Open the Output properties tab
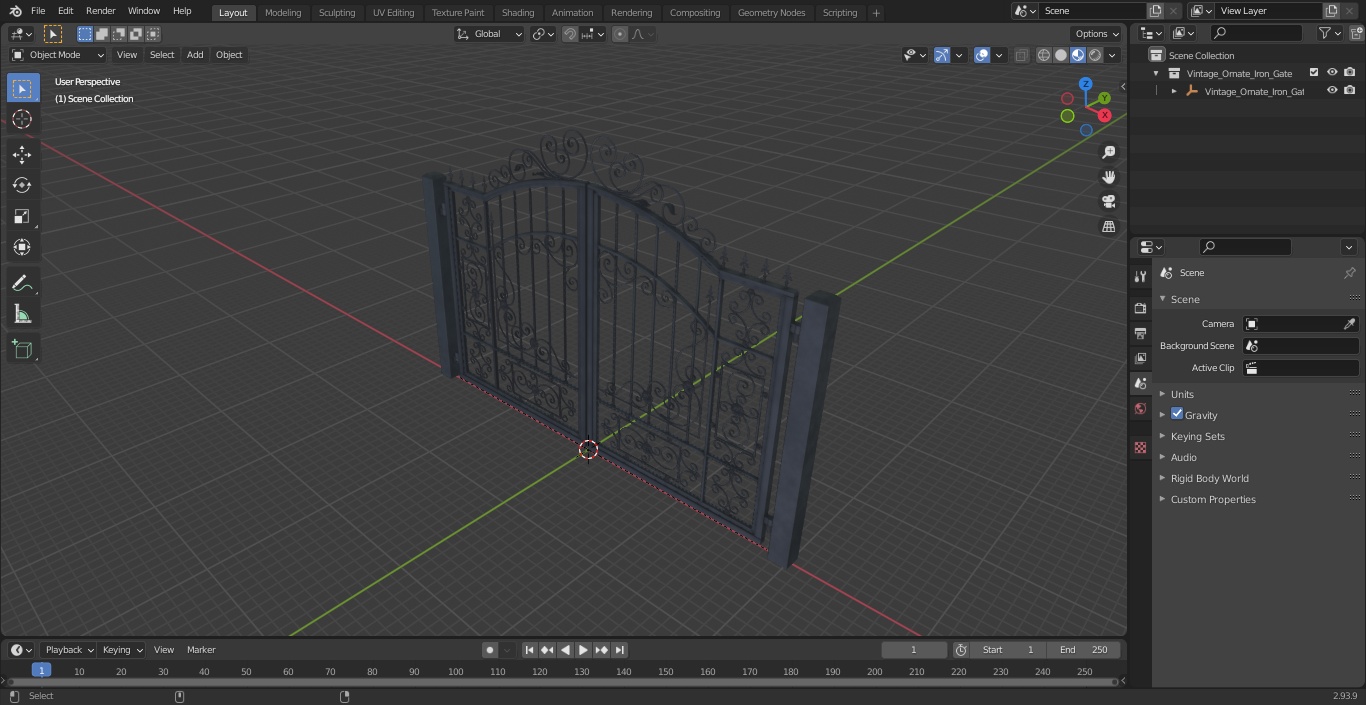The image size is (1366, 705). click(1140, 333)
